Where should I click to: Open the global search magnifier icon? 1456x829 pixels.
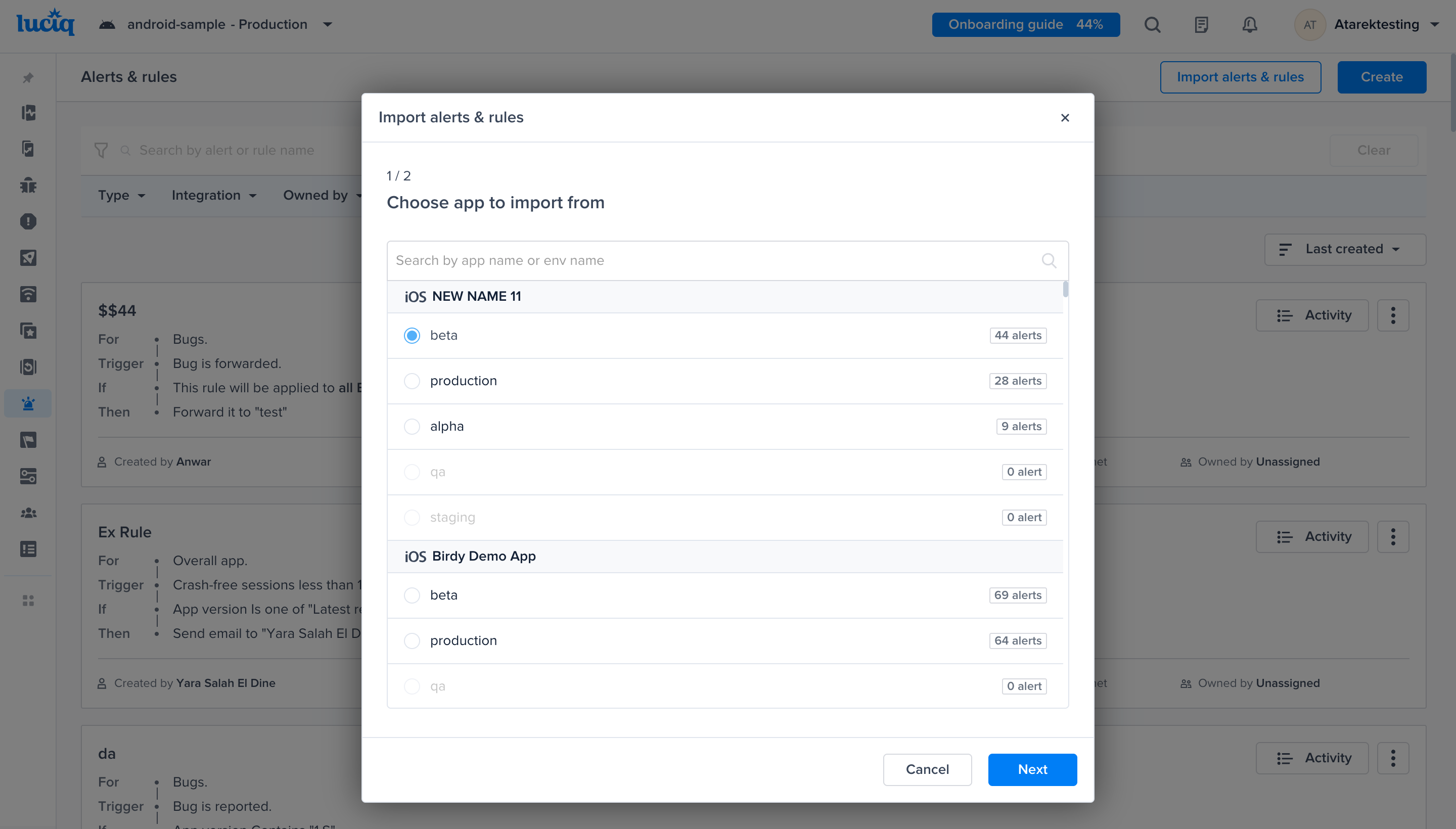[1153, 24]
